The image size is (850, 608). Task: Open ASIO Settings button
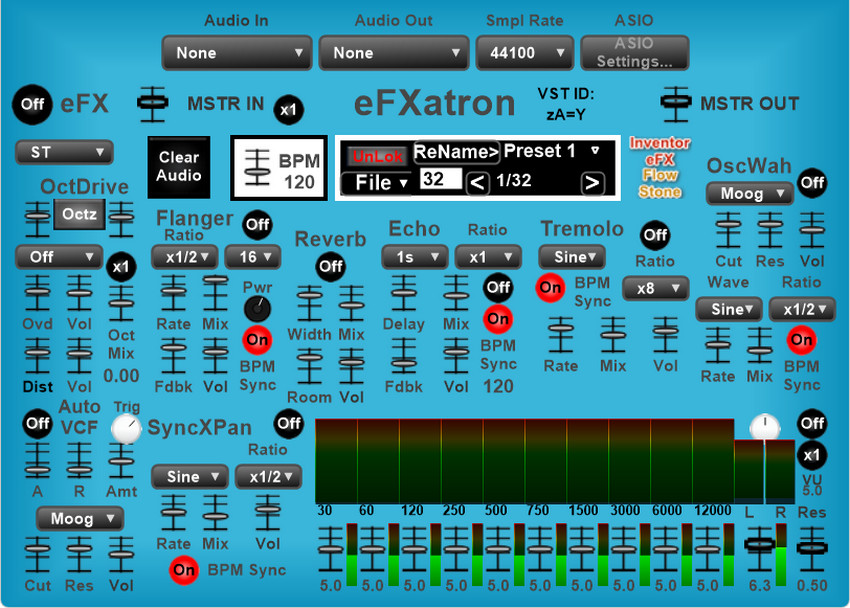point(634,53)
